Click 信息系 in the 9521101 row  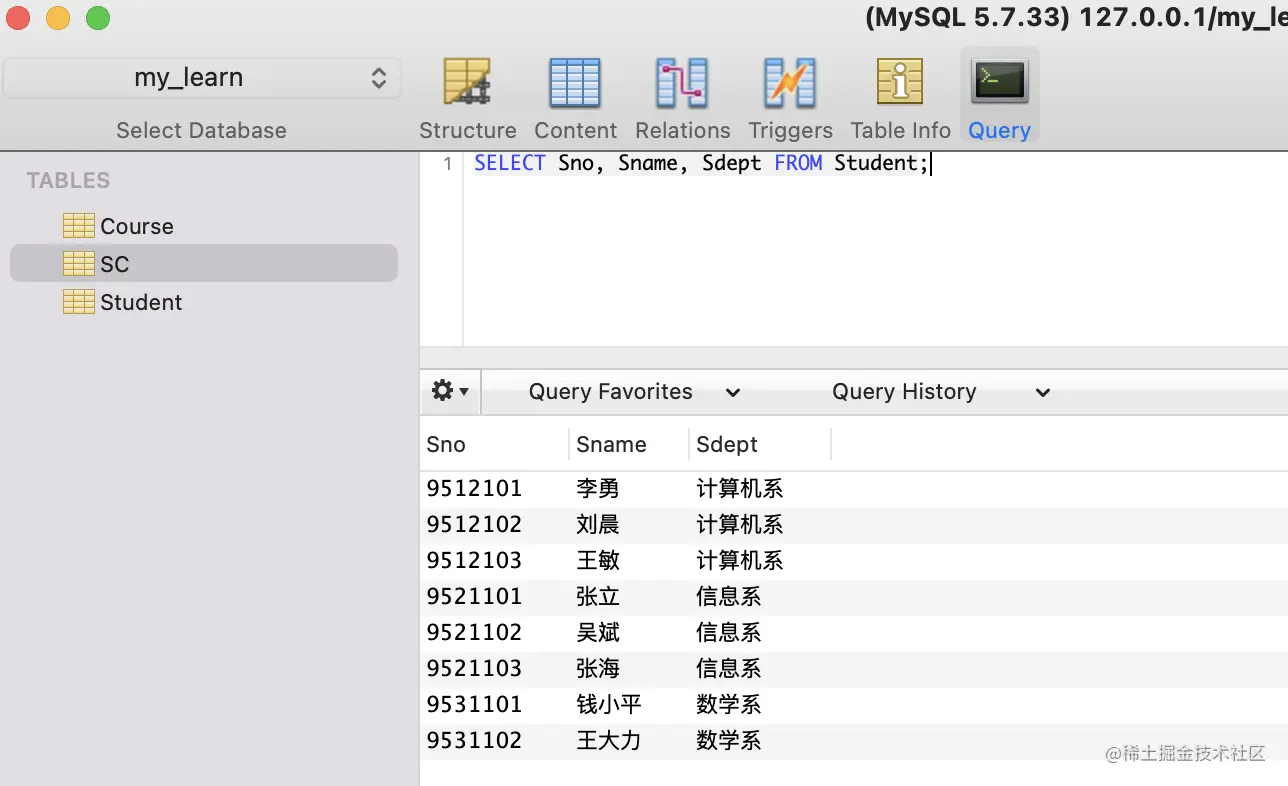[x=729, y=597]
